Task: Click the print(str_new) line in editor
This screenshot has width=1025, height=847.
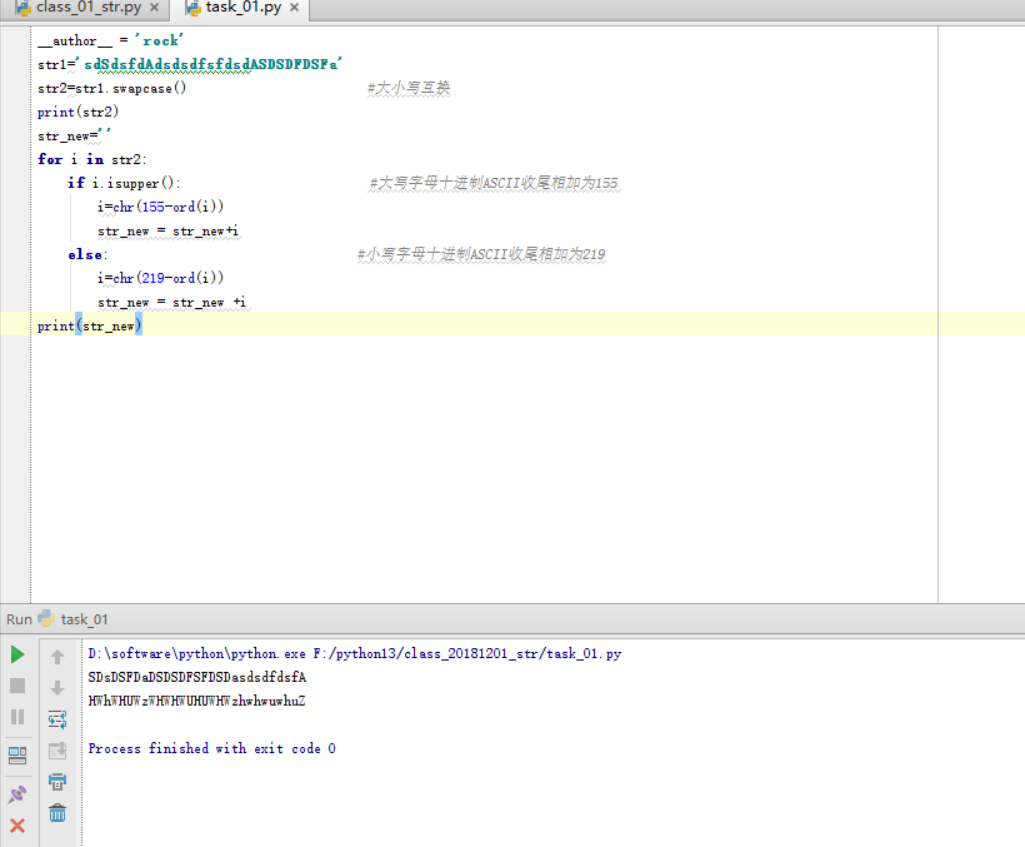Action: [x=90, y=326]
